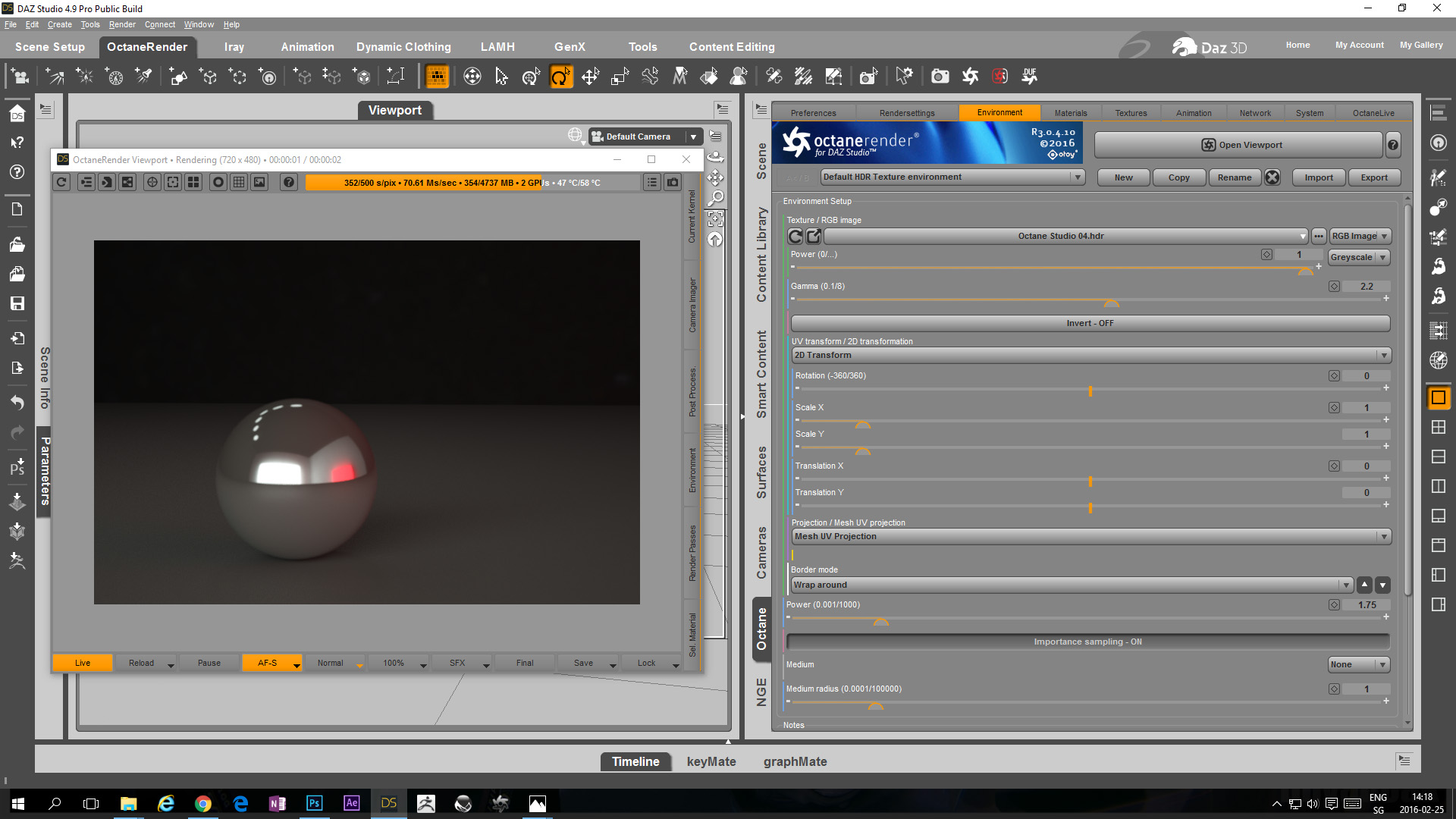Toggle Importance sampling - ON
This screenshot has height=819, width=1456.
[x=1087, y=642]
